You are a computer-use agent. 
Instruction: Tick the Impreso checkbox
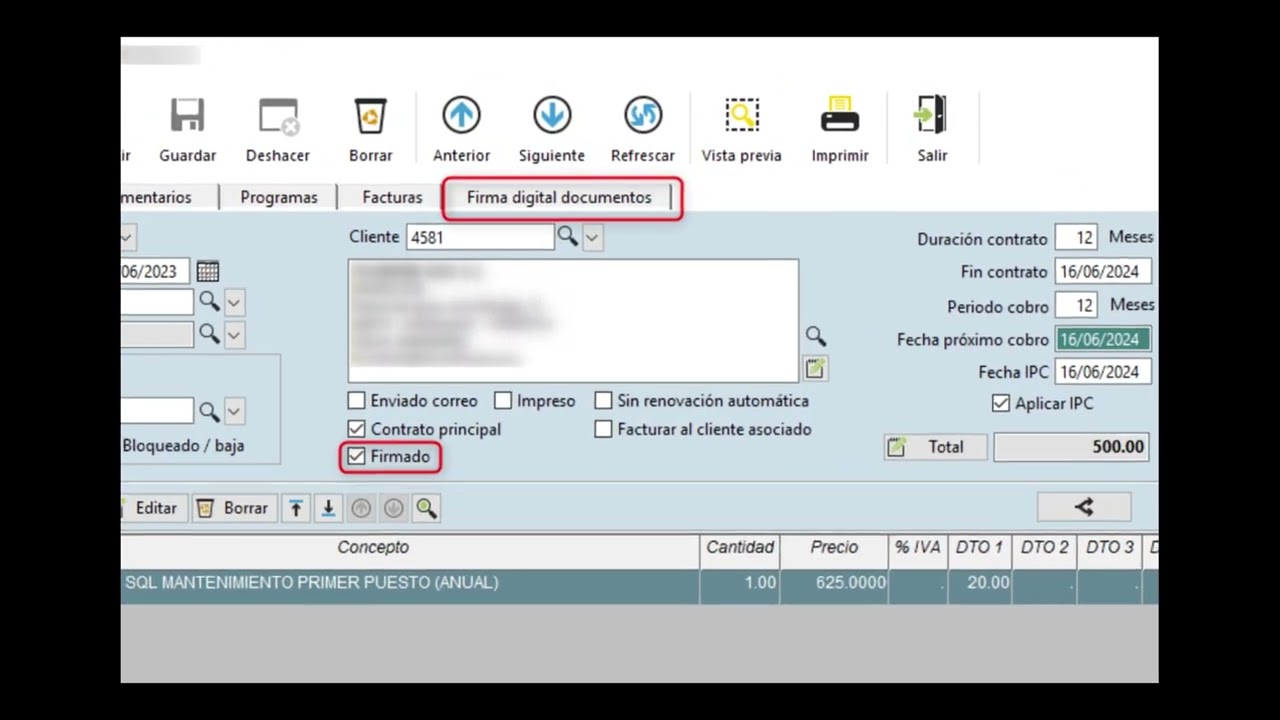503,401
